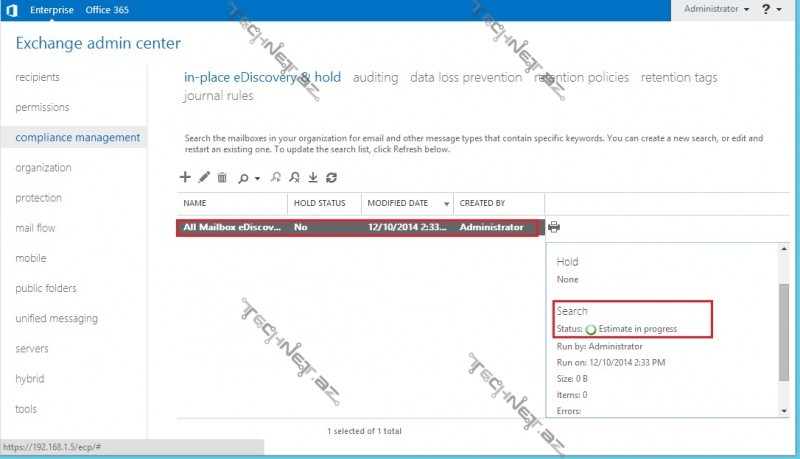Open data loss prevention tab

click(466, 77)
